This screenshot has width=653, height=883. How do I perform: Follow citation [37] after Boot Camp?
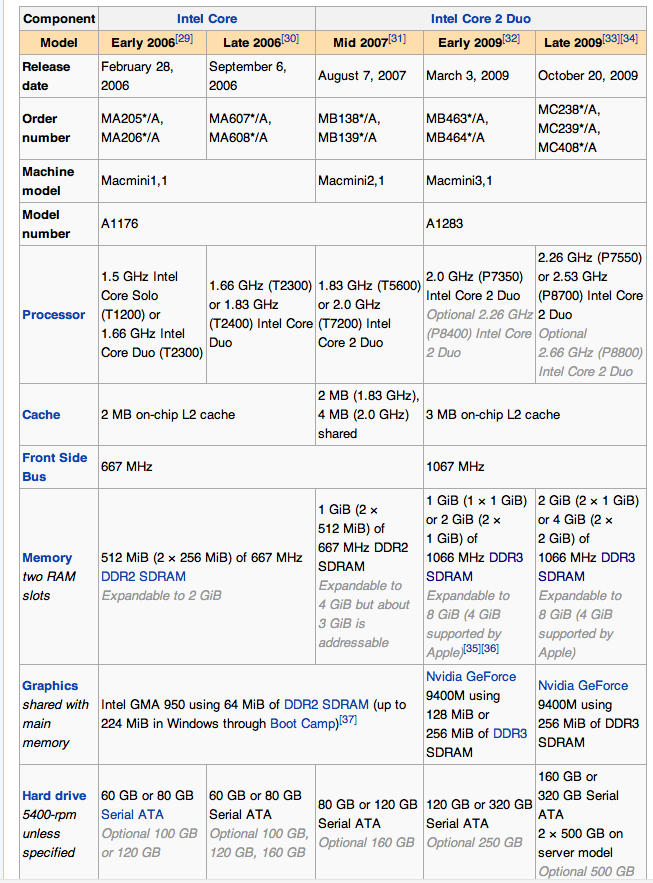point(348,719)
